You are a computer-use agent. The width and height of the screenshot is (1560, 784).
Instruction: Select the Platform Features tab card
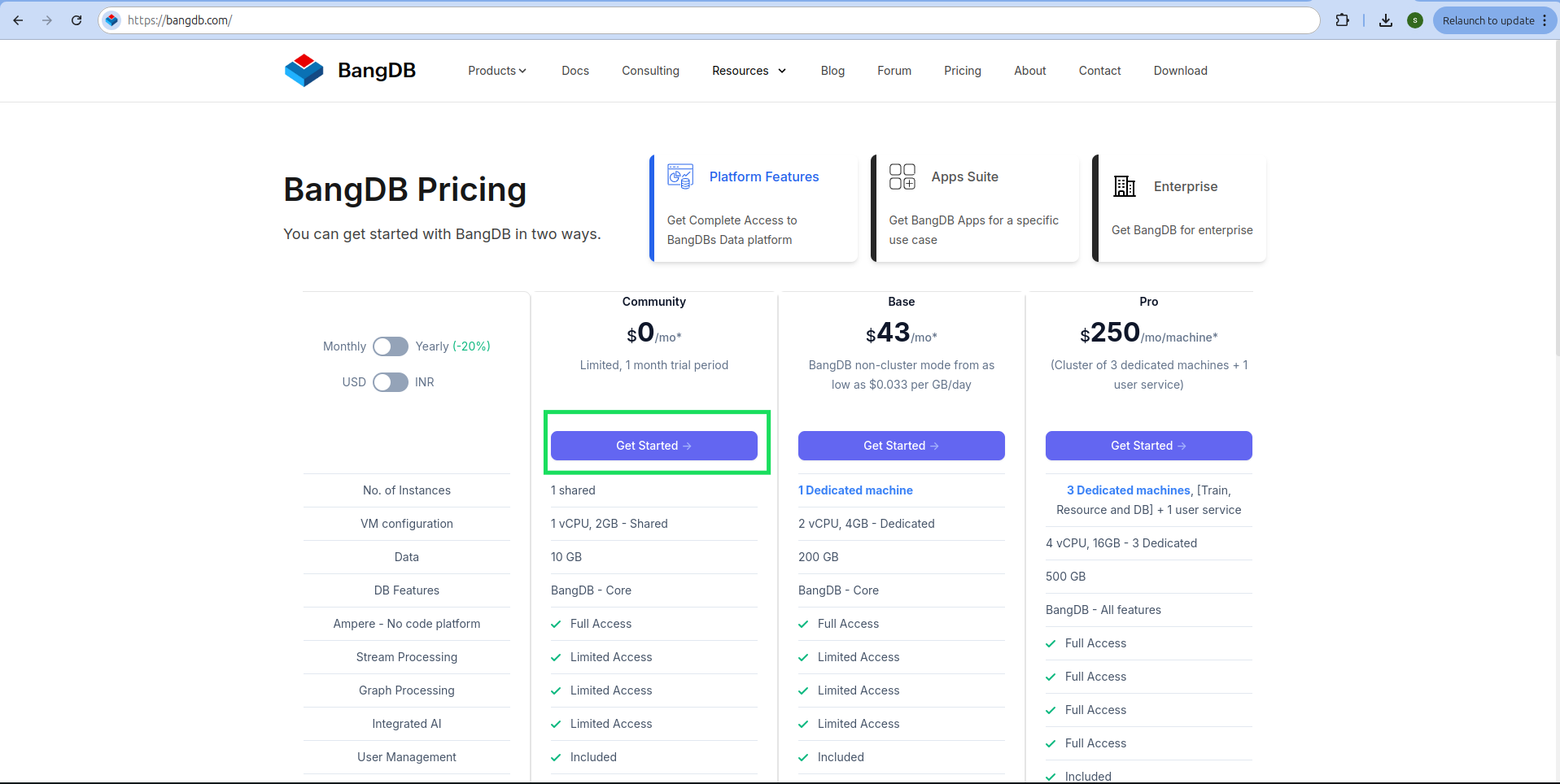754,208
